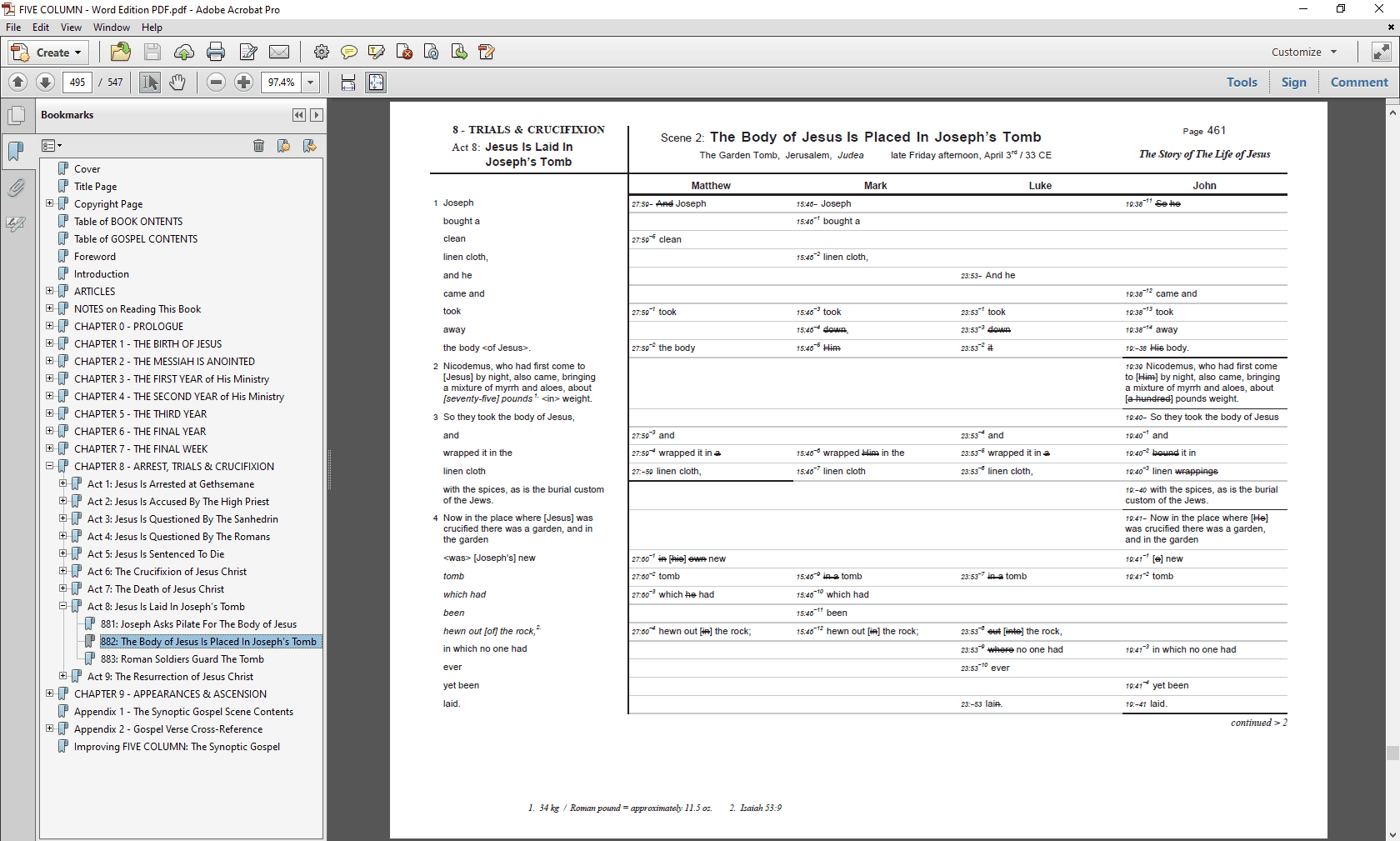The image size is (1400, 841).
Task: Click the zoom percentage field
Action: pos(282,82)
